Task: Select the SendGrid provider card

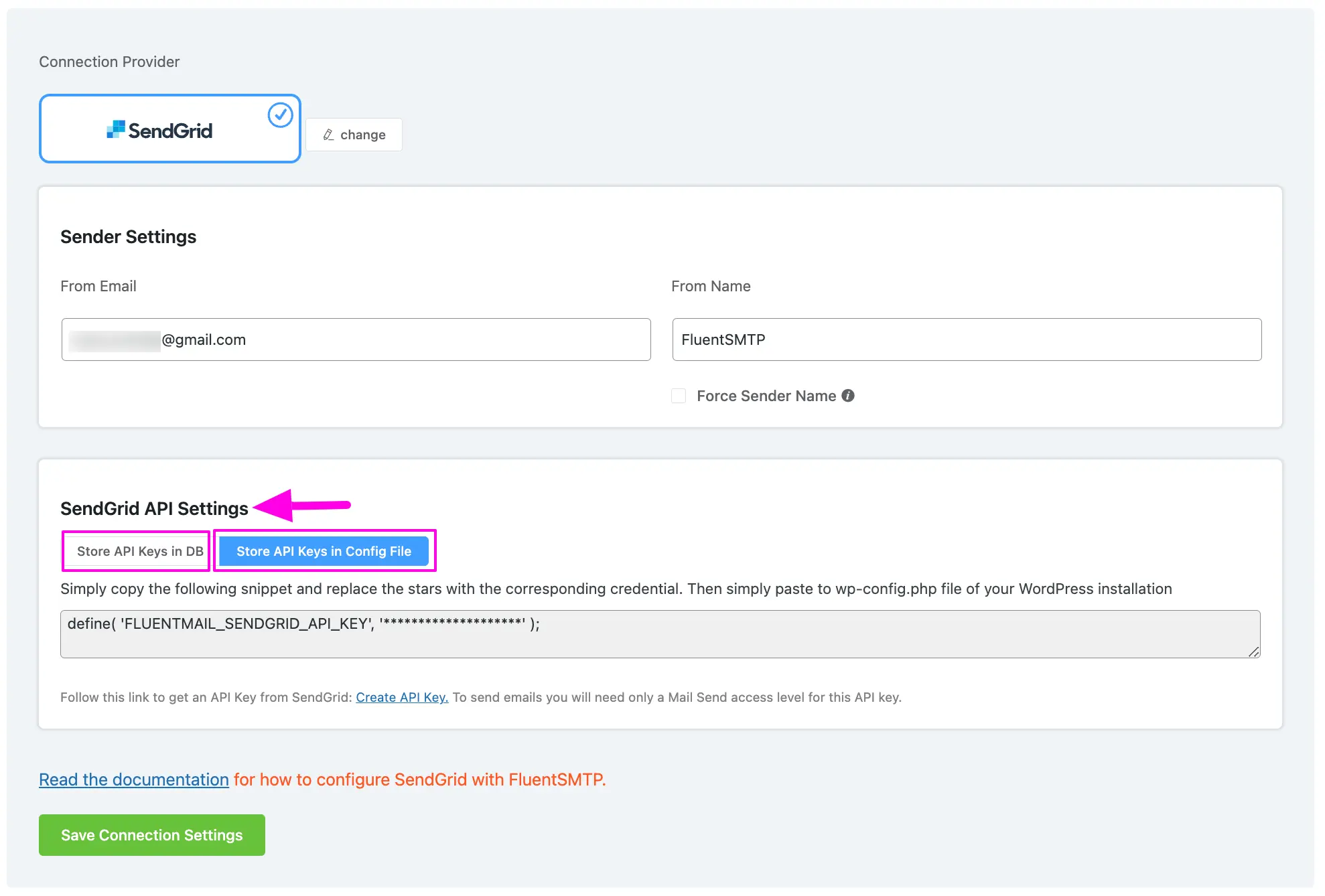Action: [x=170, y=129]
